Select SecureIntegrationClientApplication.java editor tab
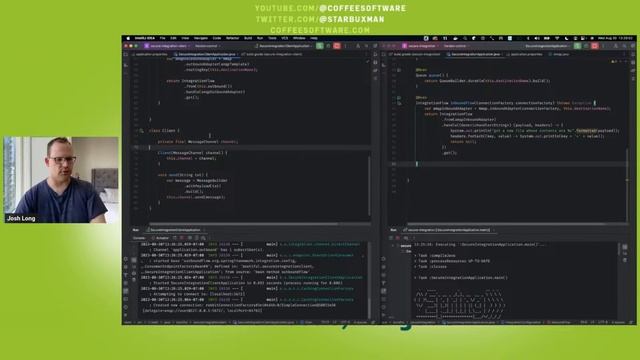640x360 pixels. coord(207,54)
